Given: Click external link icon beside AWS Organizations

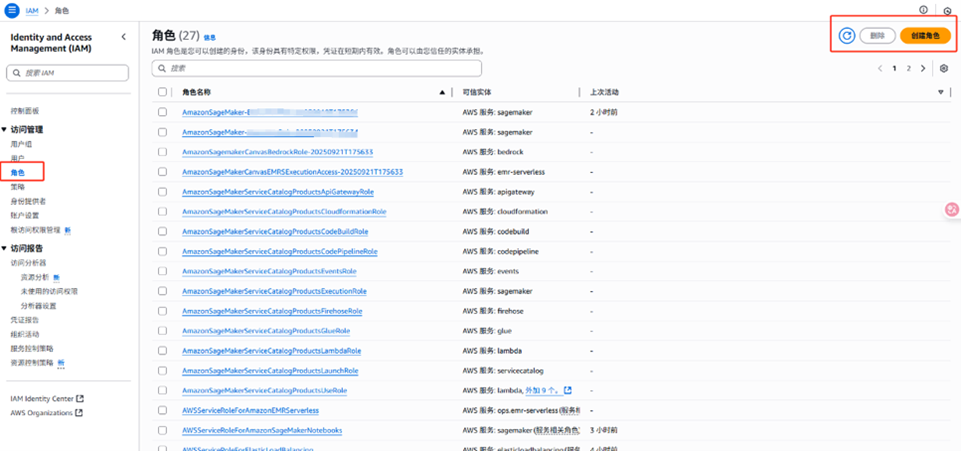Looking at the screenshot, I should click(78, 413).
